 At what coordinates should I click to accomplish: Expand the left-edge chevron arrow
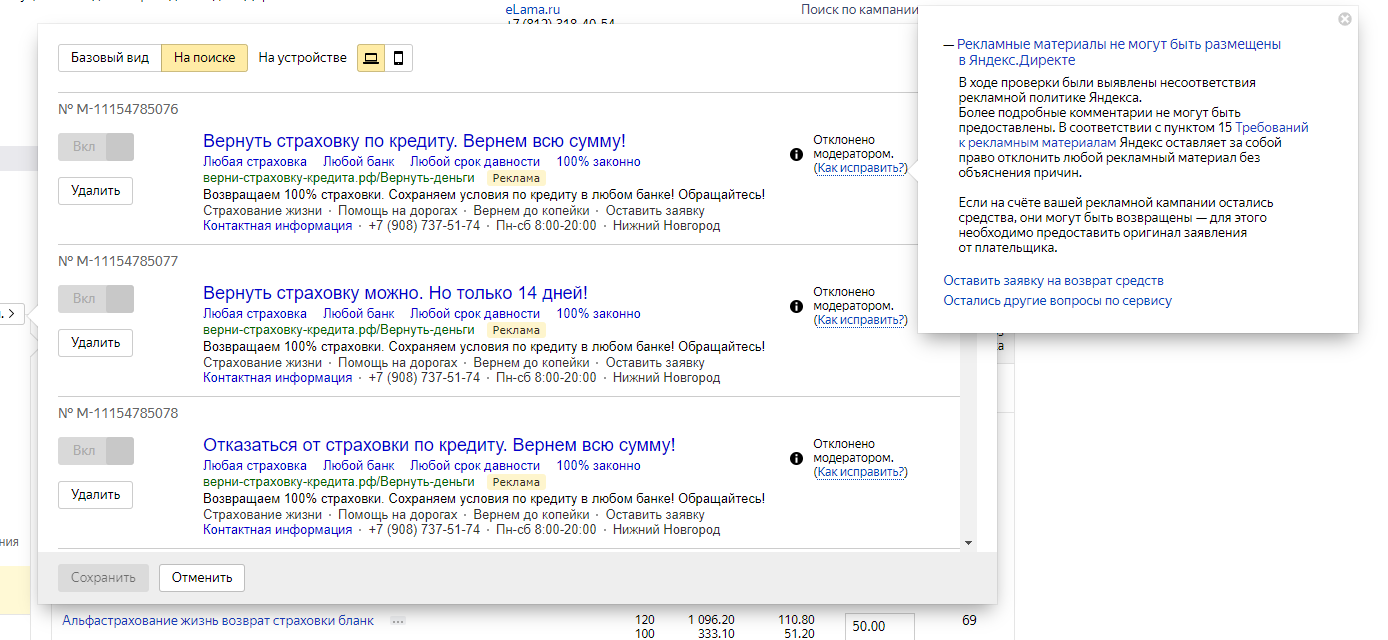pyautogui.click(x=11, y=314)
